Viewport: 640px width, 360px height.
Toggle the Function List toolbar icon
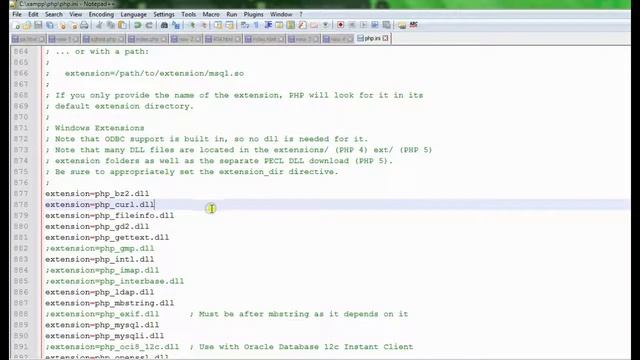tap(302, 25)
